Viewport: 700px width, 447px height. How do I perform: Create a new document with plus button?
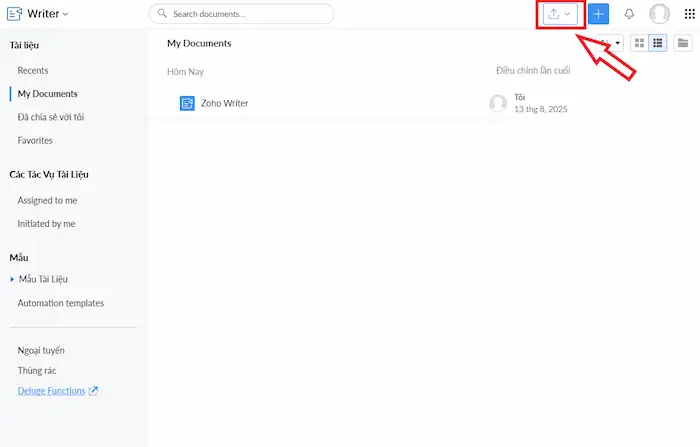click(x=598, y=14)
